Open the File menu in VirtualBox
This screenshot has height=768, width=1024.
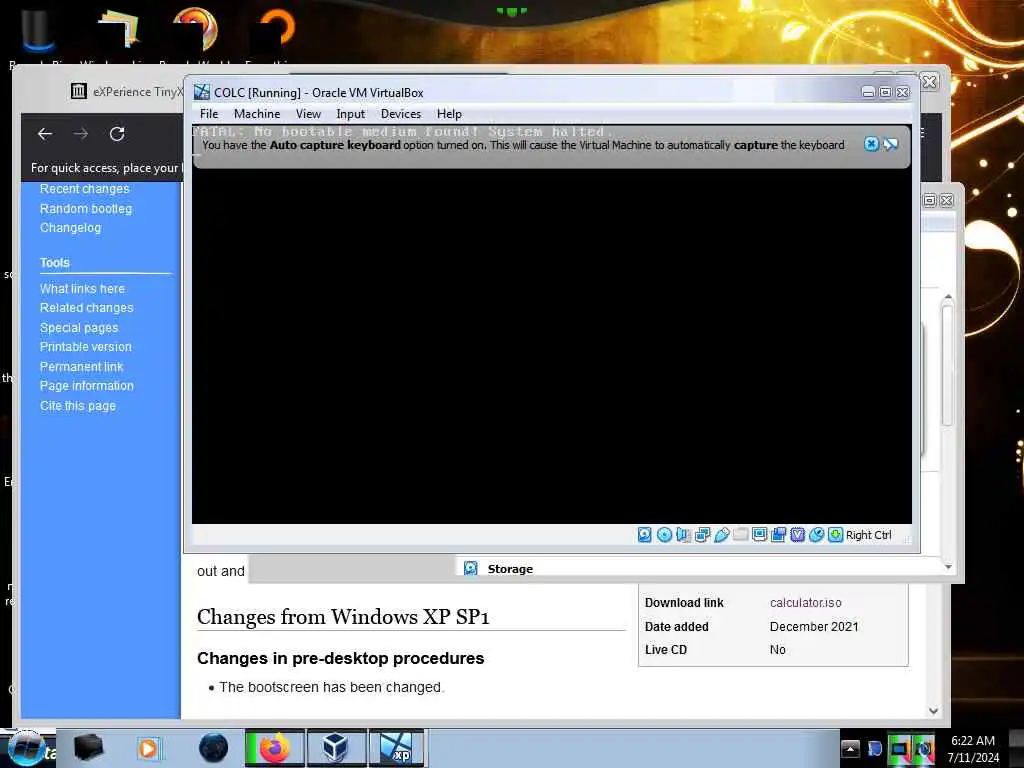click(x=209, y=114)
